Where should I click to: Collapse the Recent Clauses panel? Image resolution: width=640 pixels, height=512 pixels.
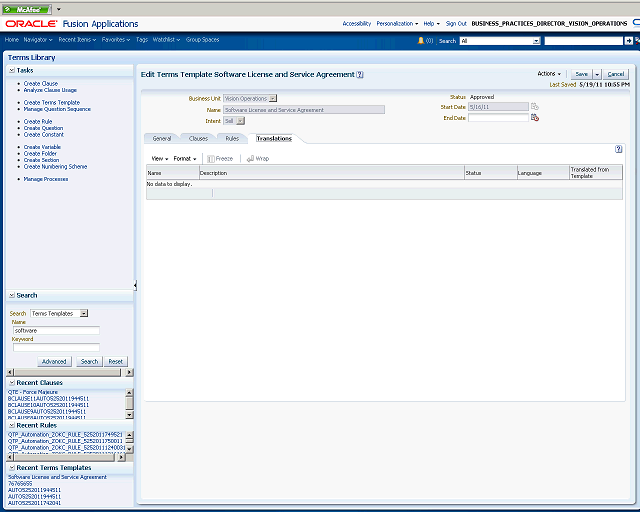[x=12, y=383]
